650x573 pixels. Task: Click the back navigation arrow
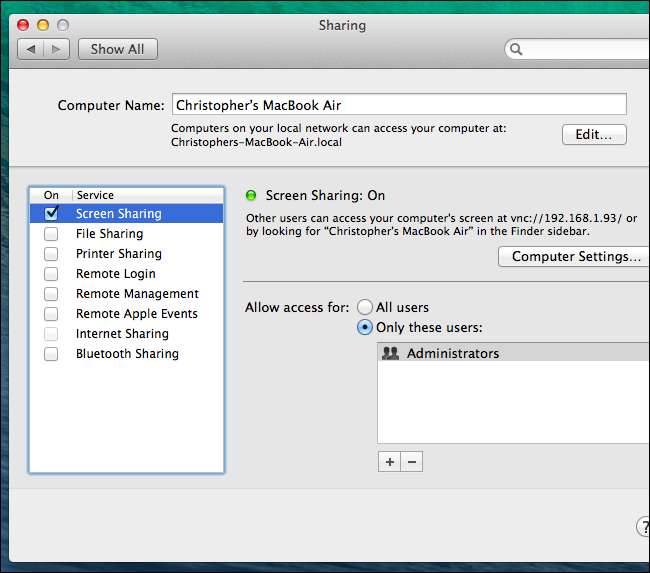tap(31, 49)
